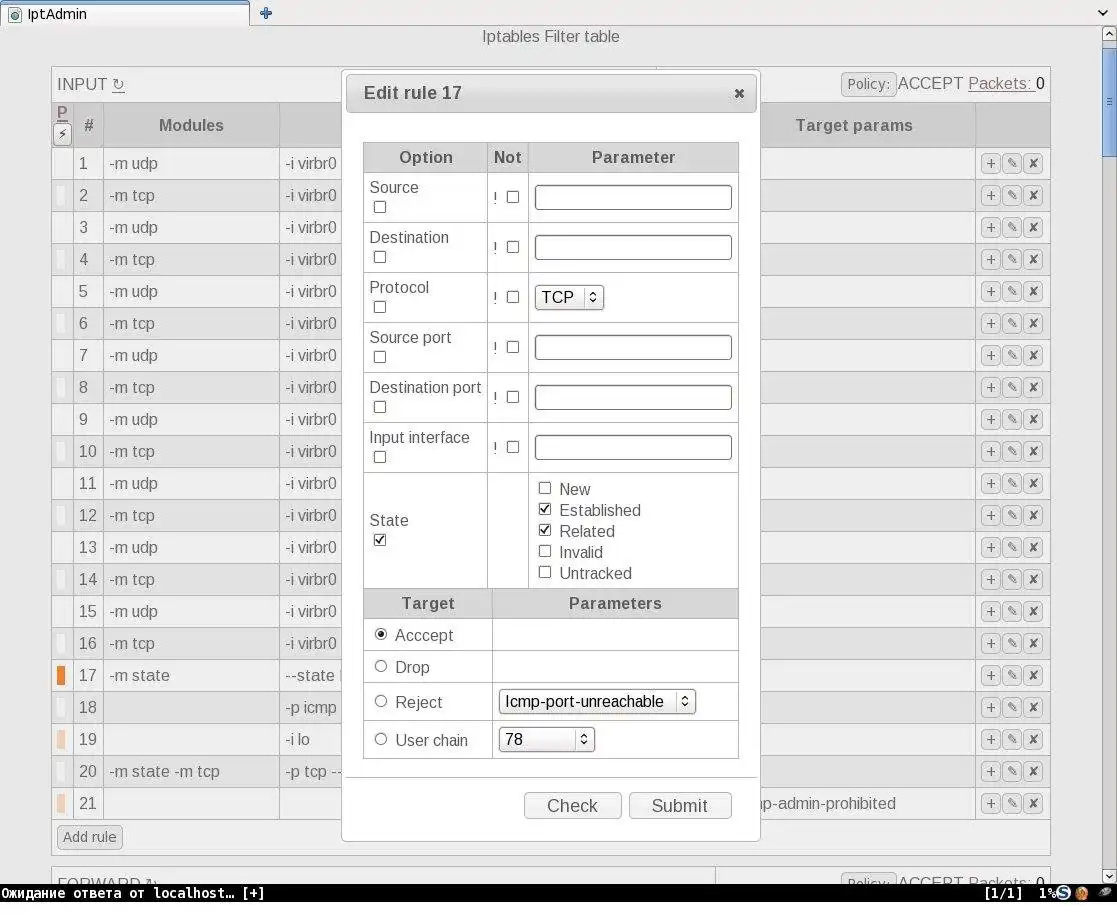Edit rule 10 with pencil icon

pyautogui.click(x=1012, y=452)
